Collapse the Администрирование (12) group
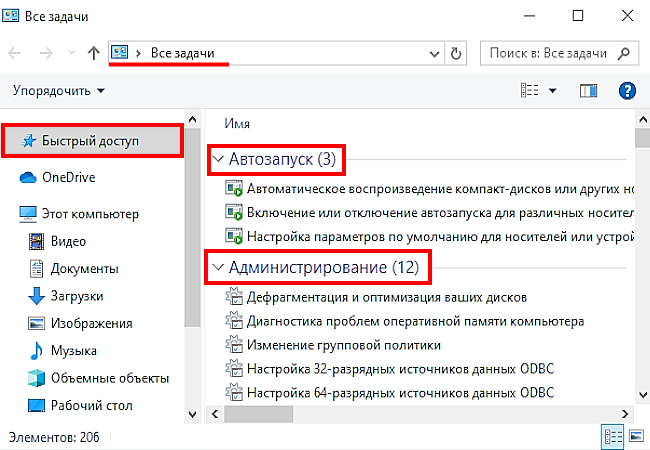This screenshot has width=650, height=450. coord(218,267)
